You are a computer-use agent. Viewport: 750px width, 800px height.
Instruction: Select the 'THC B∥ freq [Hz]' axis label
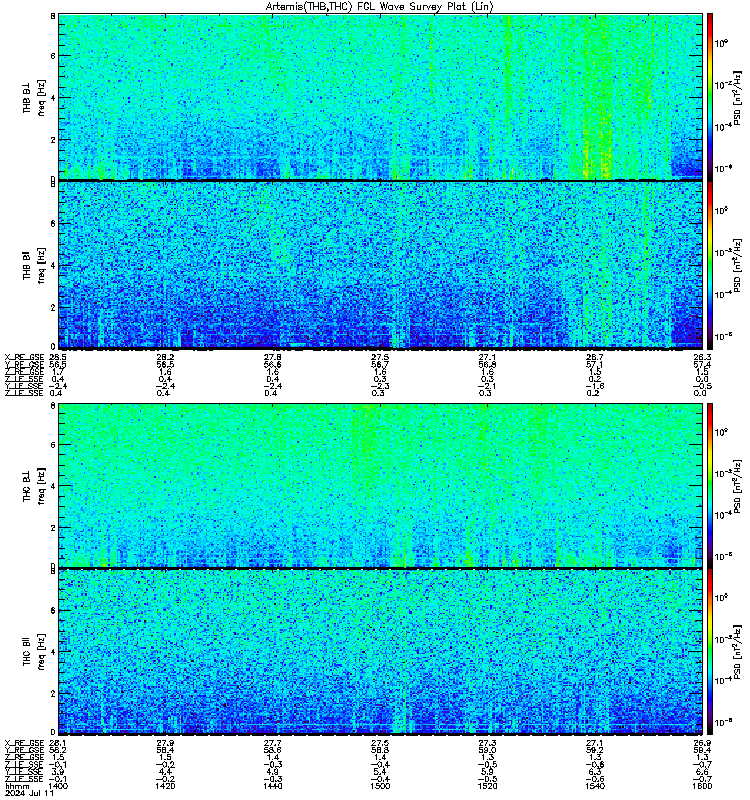click(34, 652)
